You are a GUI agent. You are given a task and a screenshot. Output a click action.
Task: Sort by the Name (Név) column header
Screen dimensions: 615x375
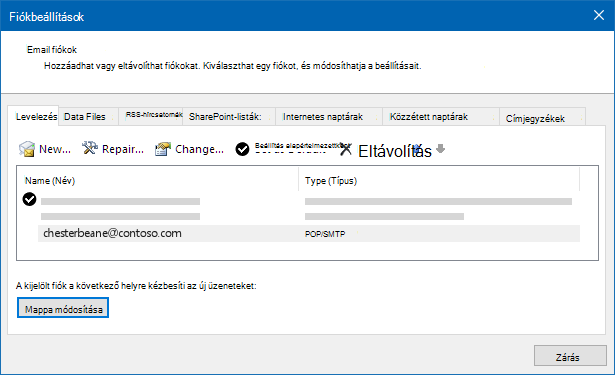(x=158, y=180)
